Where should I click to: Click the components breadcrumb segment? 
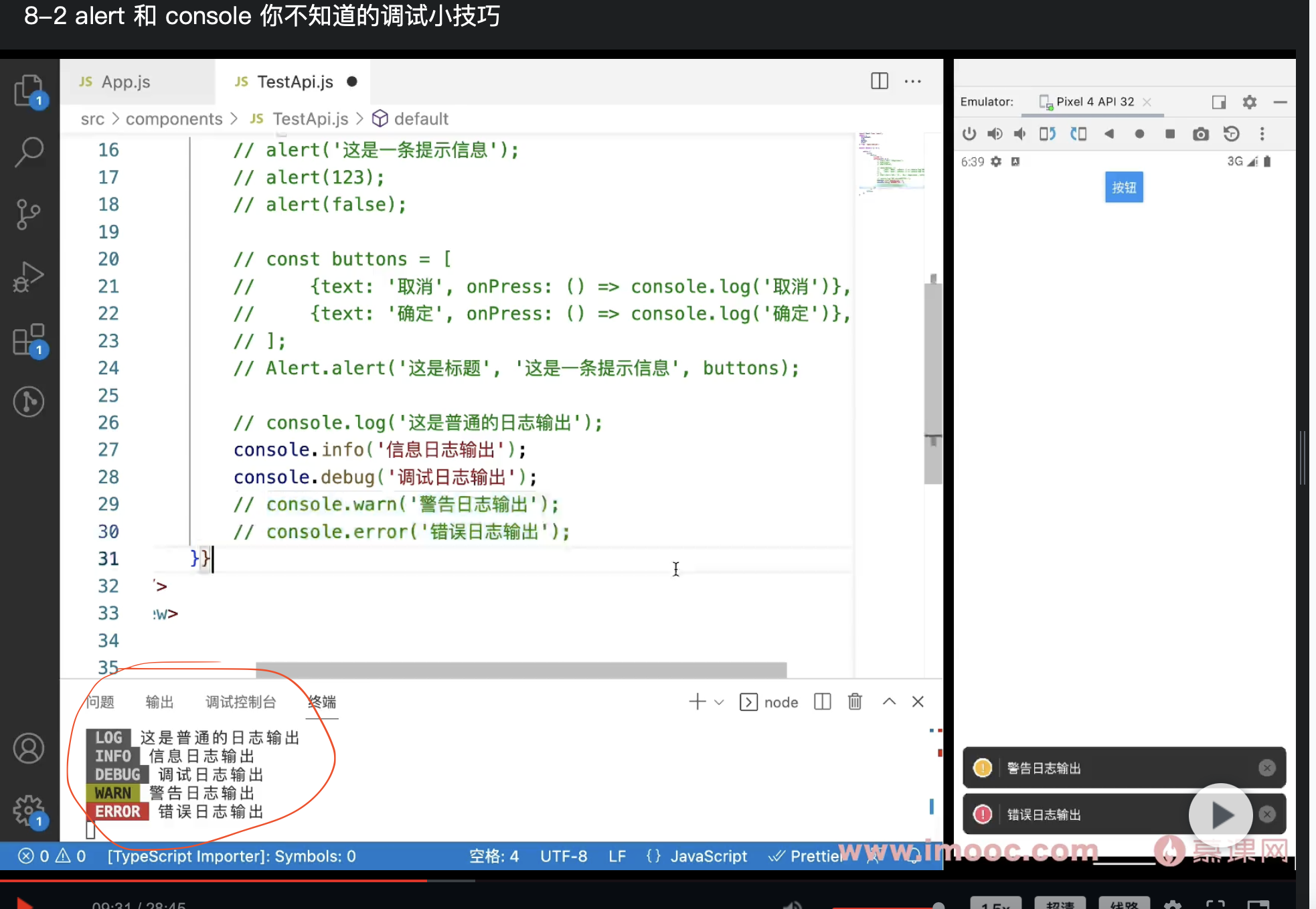174,118
